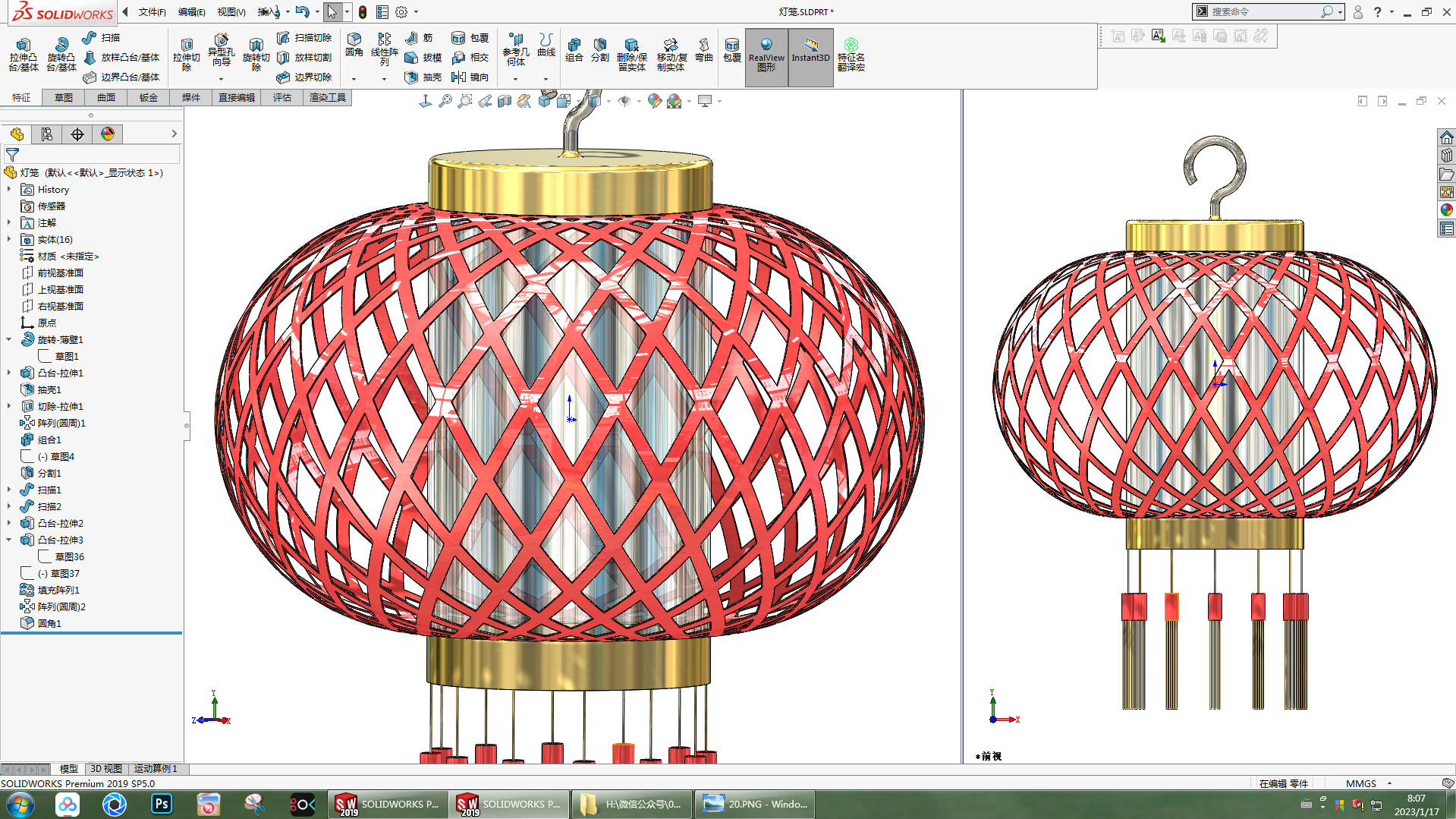Click the 边界凸台/基体 boundary boss tool
The height and width of the screenshot is (819, 1456).
point(121,77)
